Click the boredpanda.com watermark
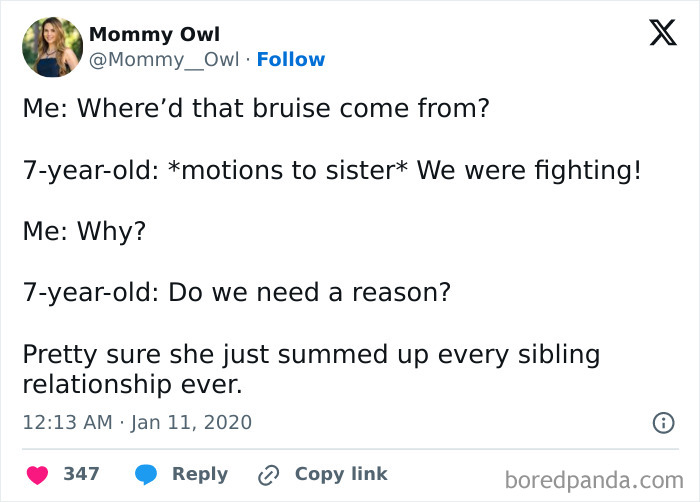 594,481
